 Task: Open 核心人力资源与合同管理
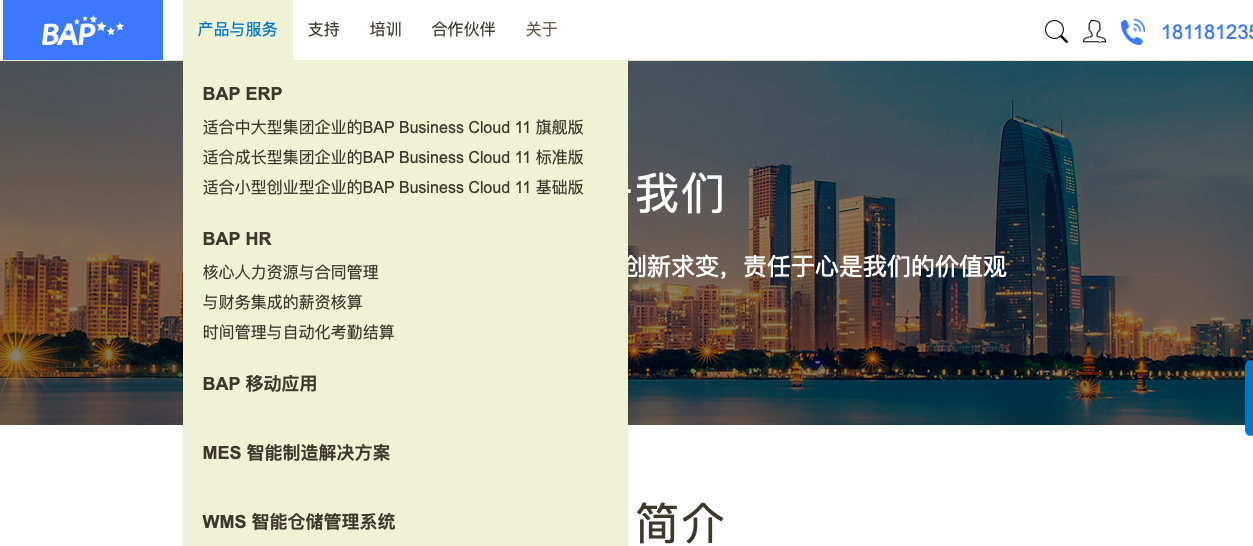[x=291, y=272]
